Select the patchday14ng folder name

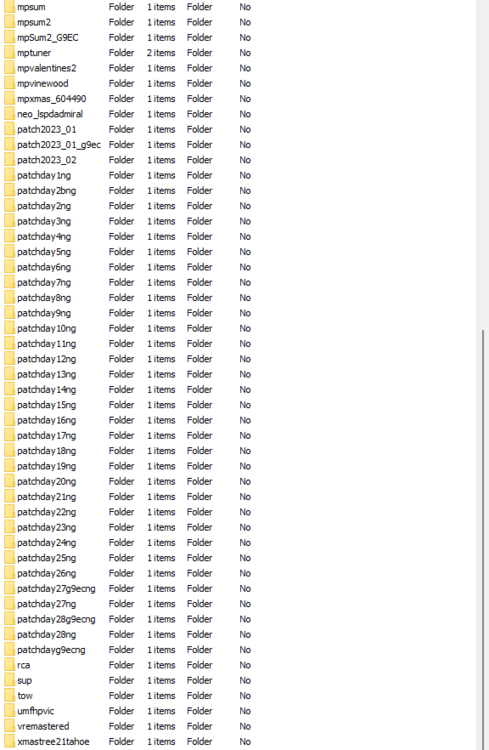point(46,390)
